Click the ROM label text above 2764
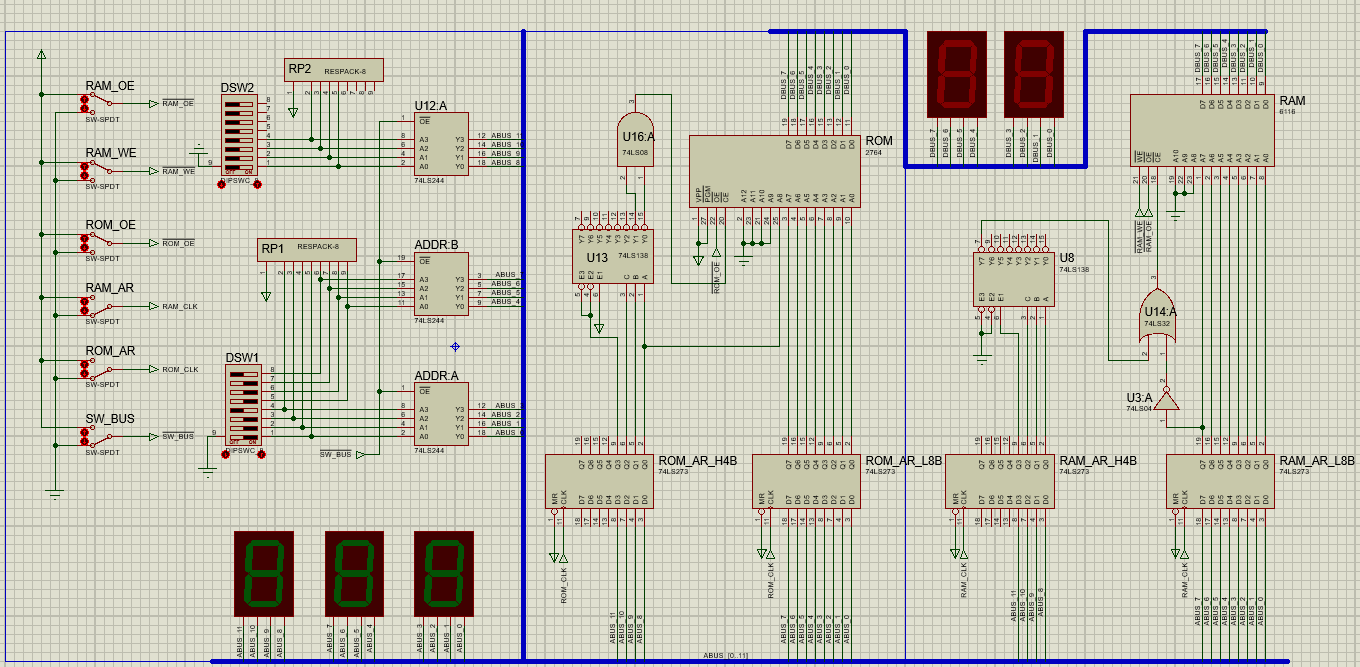 [x=879, y=141]
